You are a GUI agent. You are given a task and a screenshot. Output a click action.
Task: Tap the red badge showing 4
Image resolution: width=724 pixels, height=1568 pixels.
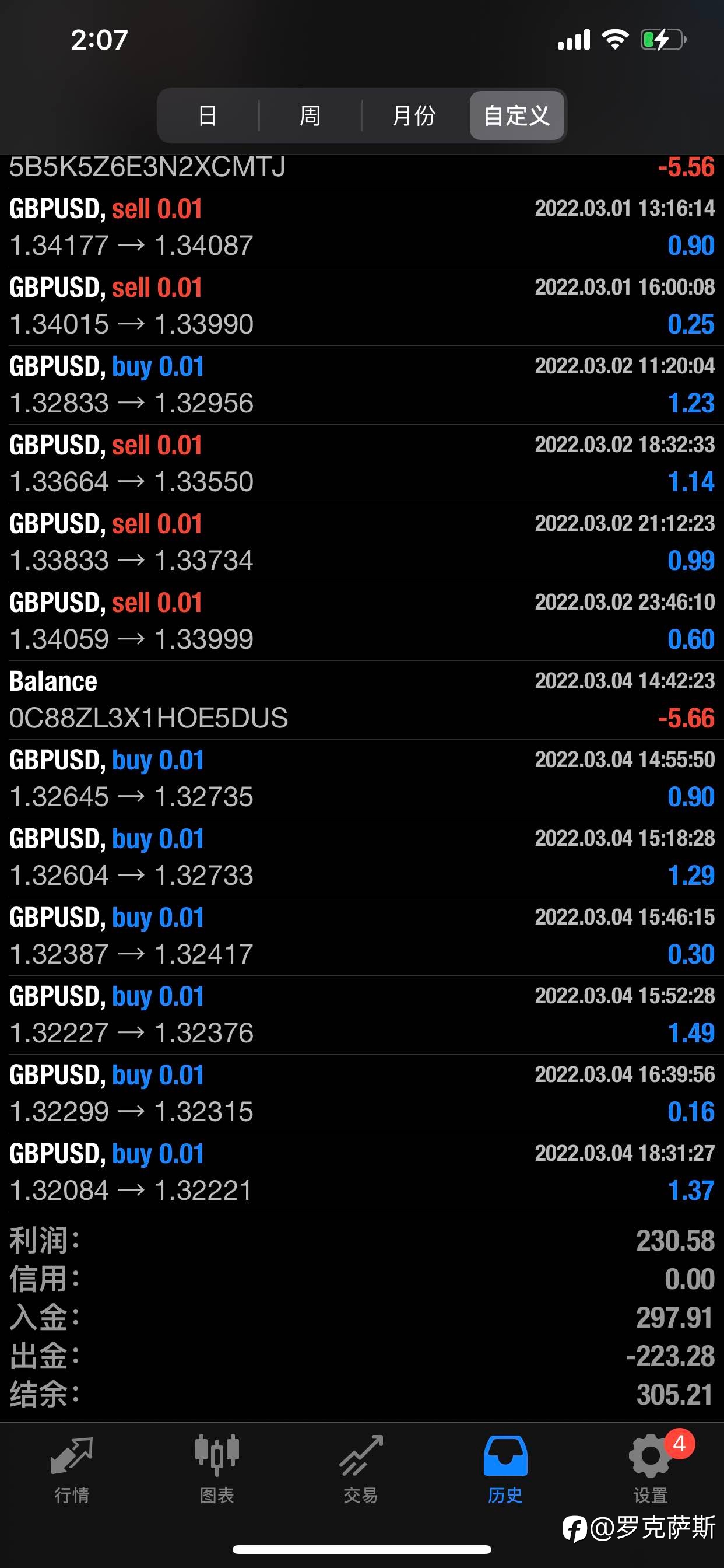(679, 1443)
